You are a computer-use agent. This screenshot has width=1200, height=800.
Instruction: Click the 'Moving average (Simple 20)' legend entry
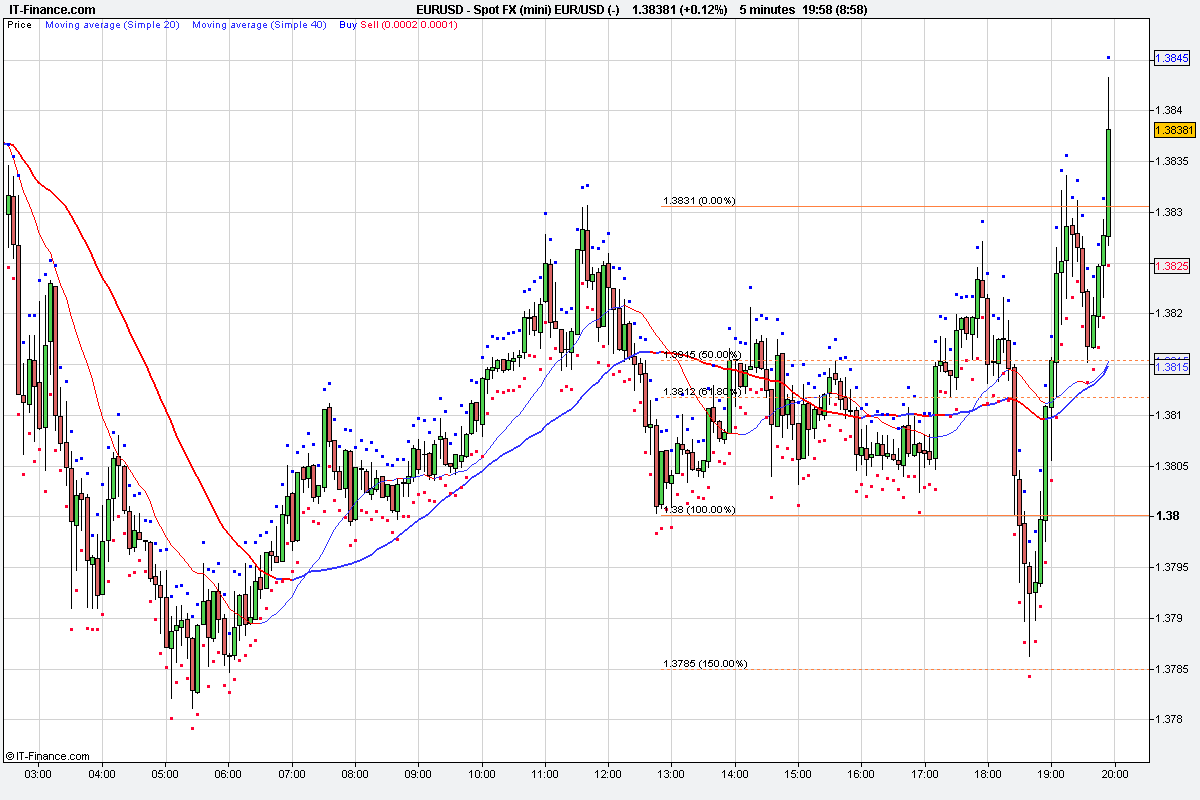coord(112,24)
